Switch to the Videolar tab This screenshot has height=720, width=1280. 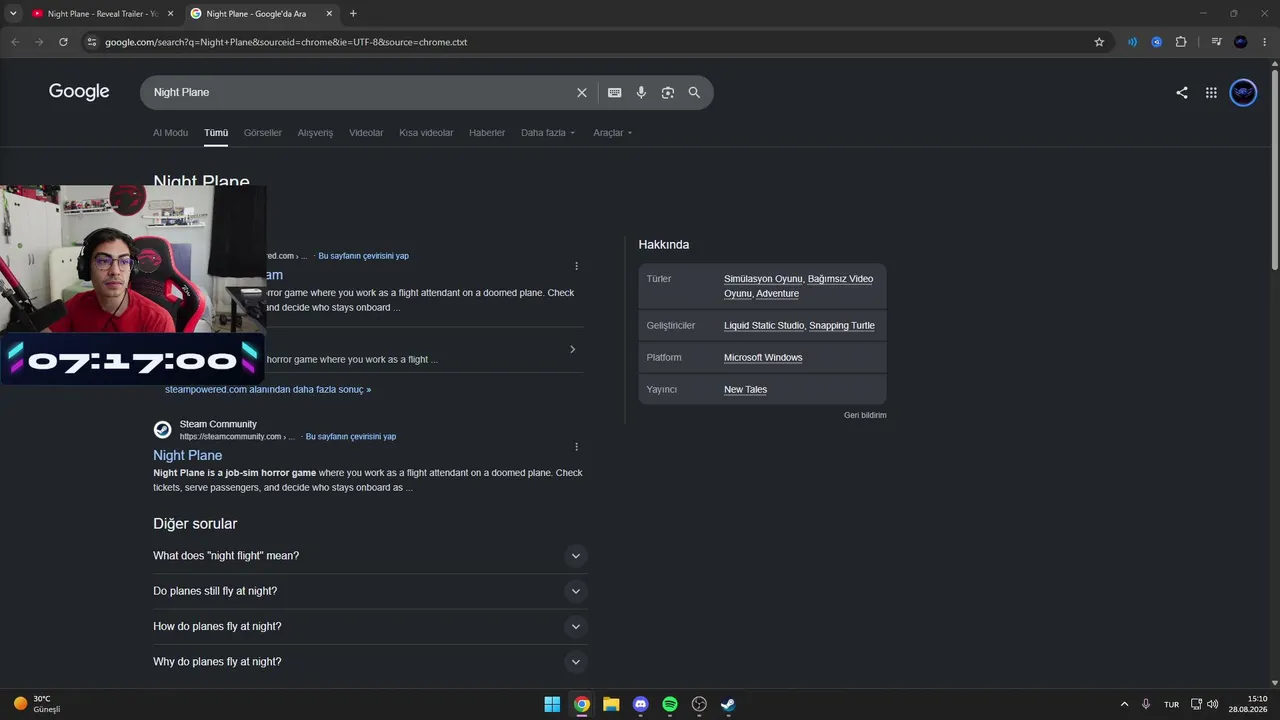point(366,133)
